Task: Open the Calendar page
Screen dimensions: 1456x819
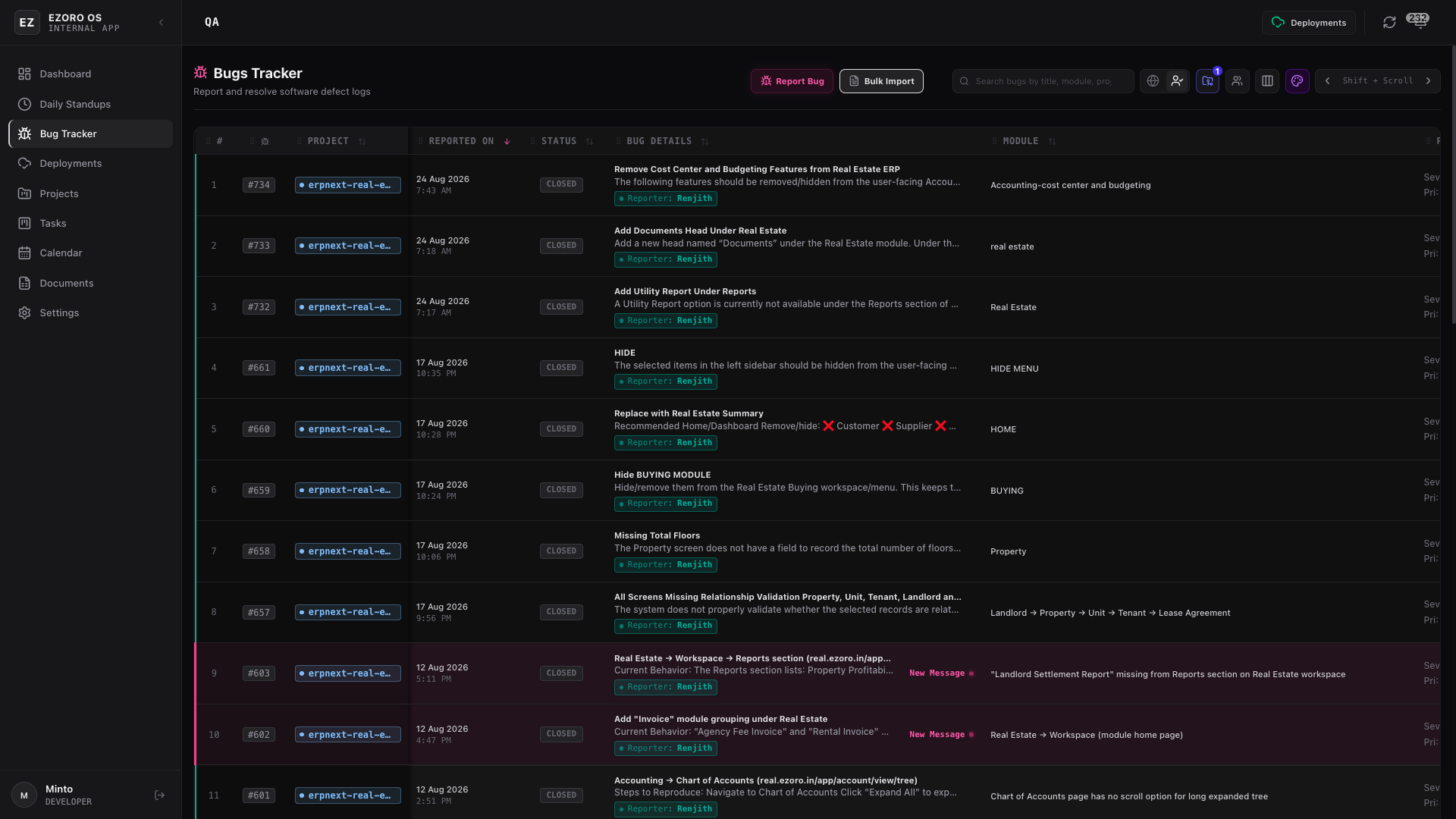Action: pyautogui.click(x=90, y=253)
